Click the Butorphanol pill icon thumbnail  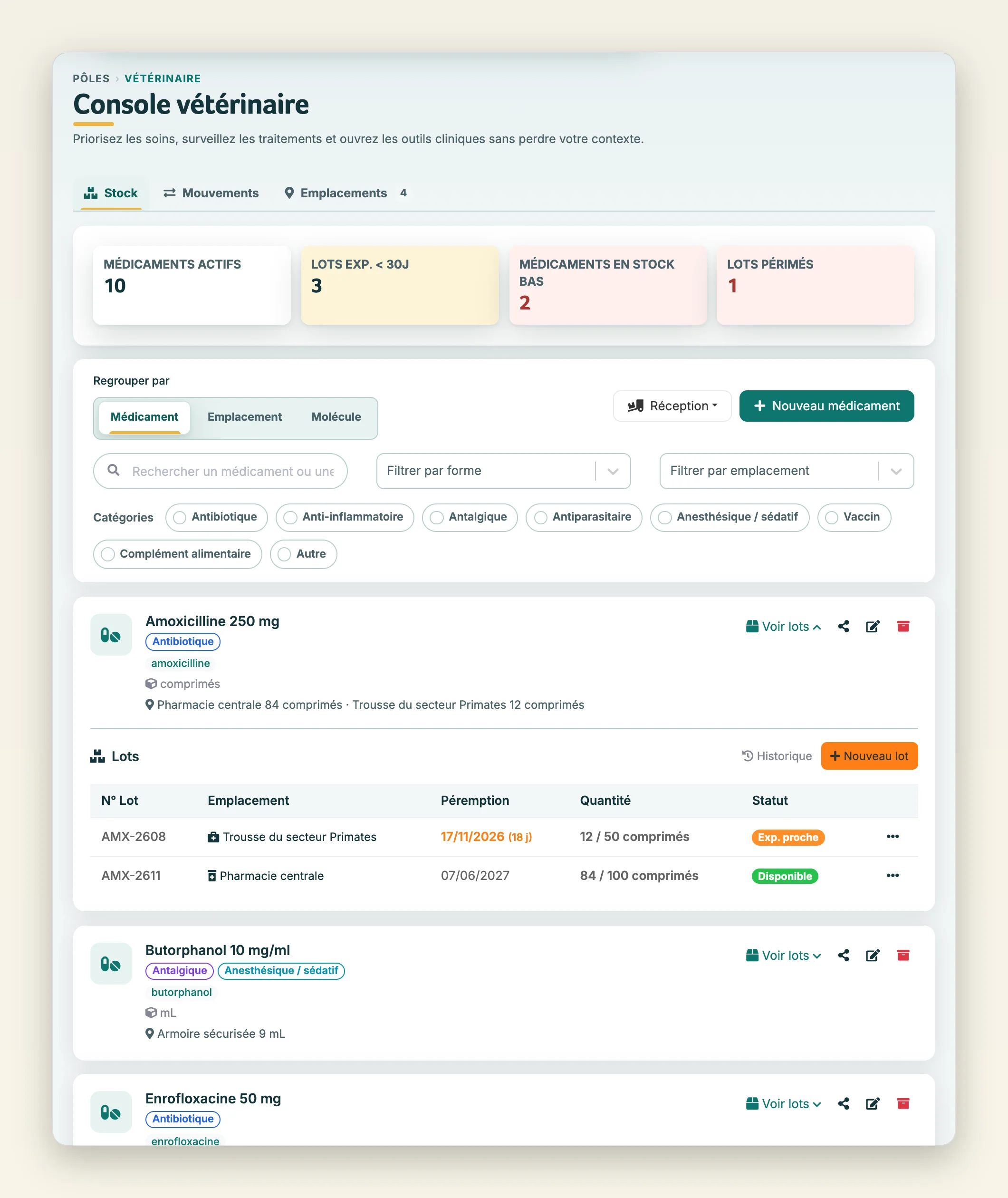(111, 964)
